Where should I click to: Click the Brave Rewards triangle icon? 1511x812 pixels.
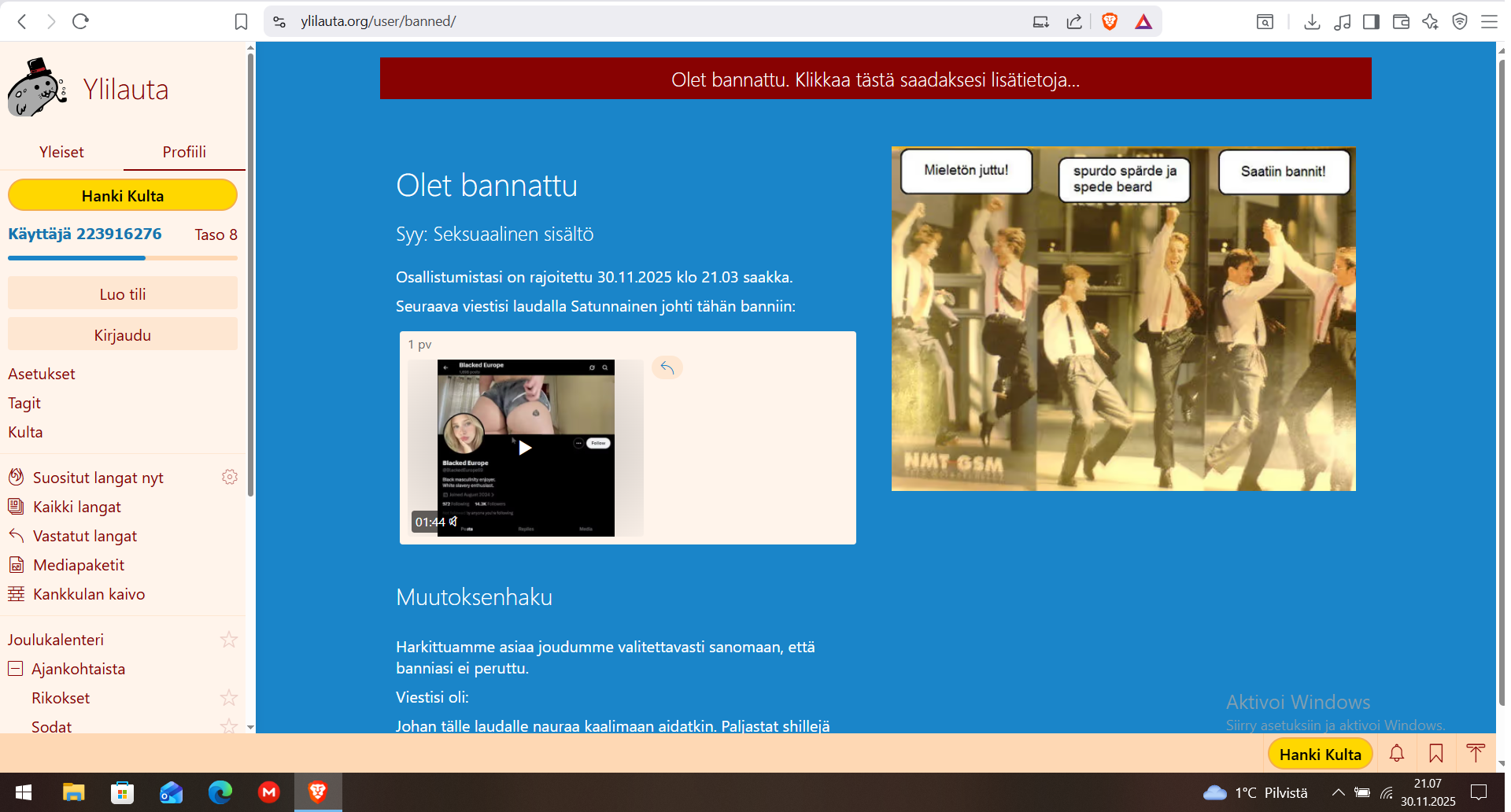click(x=1143, y=21)
